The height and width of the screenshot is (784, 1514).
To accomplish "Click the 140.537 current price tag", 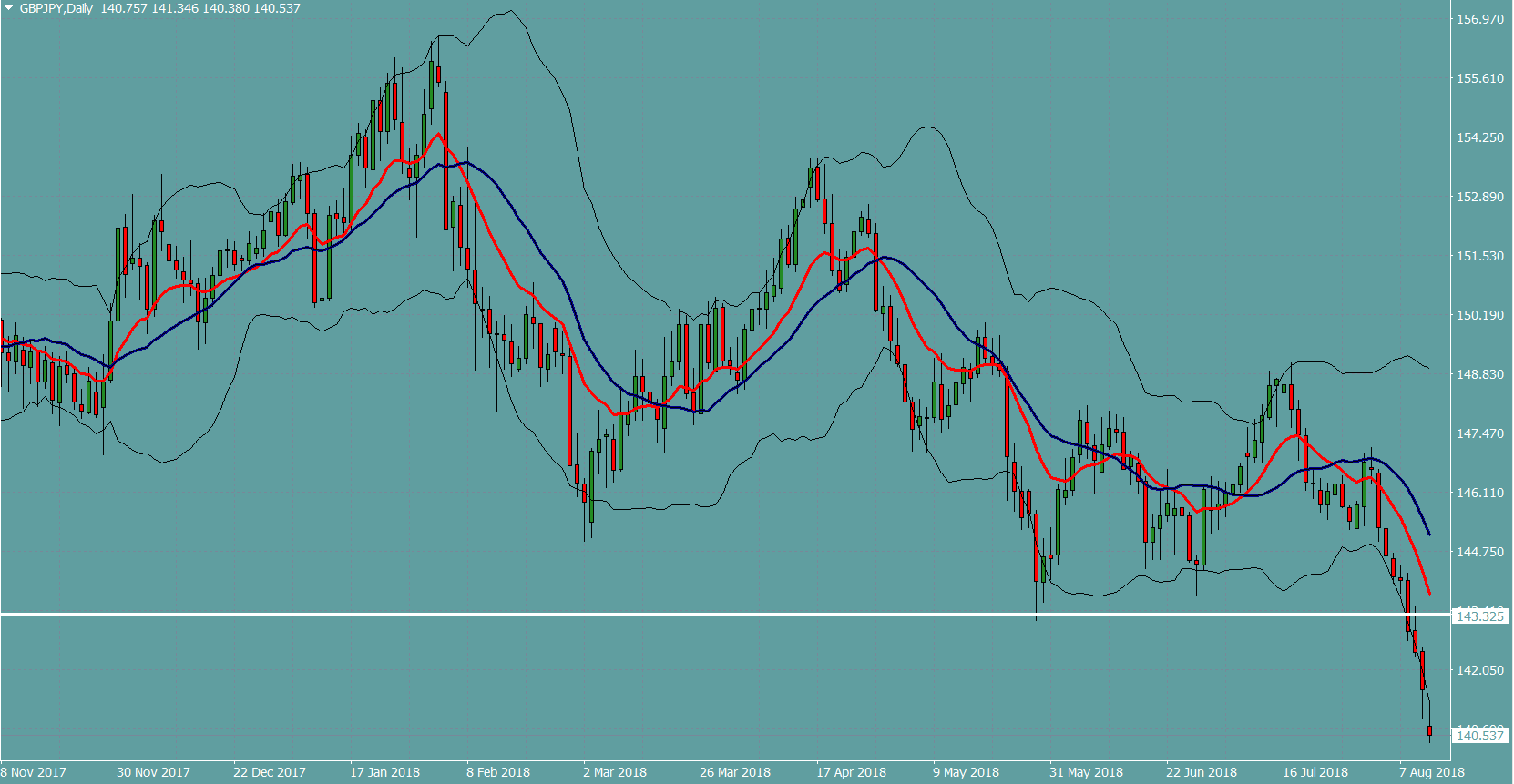I will (1480, 735).
